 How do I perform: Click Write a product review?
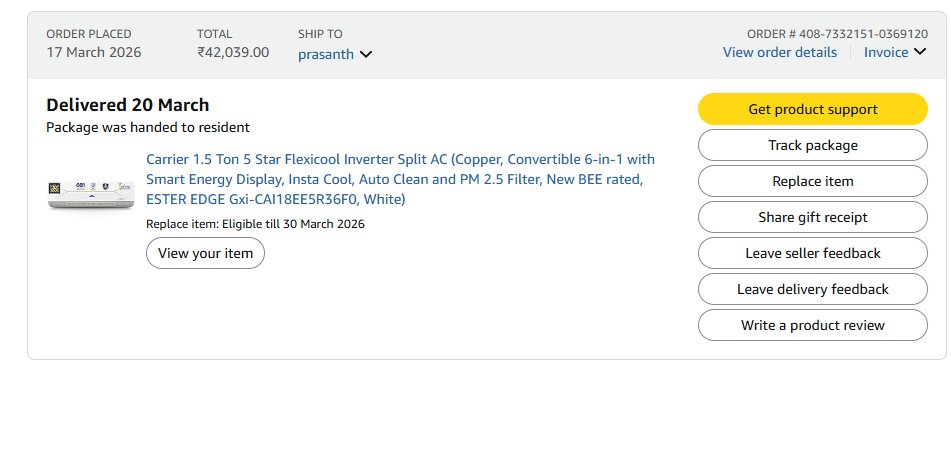click(x=813, y=325)
